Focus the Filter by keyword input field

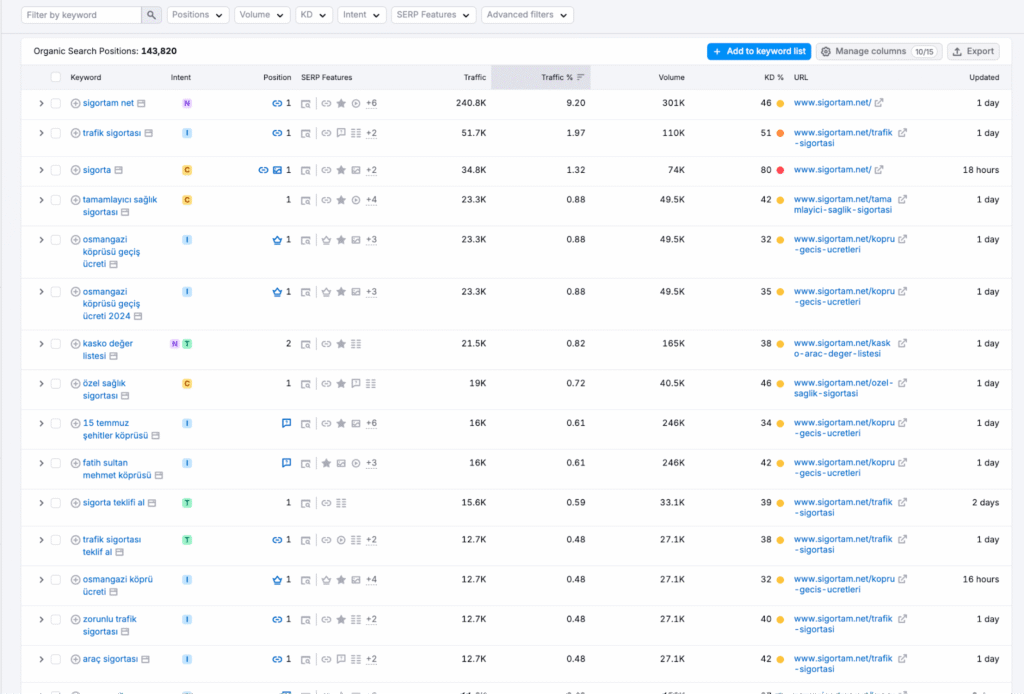tap(80, 15)
